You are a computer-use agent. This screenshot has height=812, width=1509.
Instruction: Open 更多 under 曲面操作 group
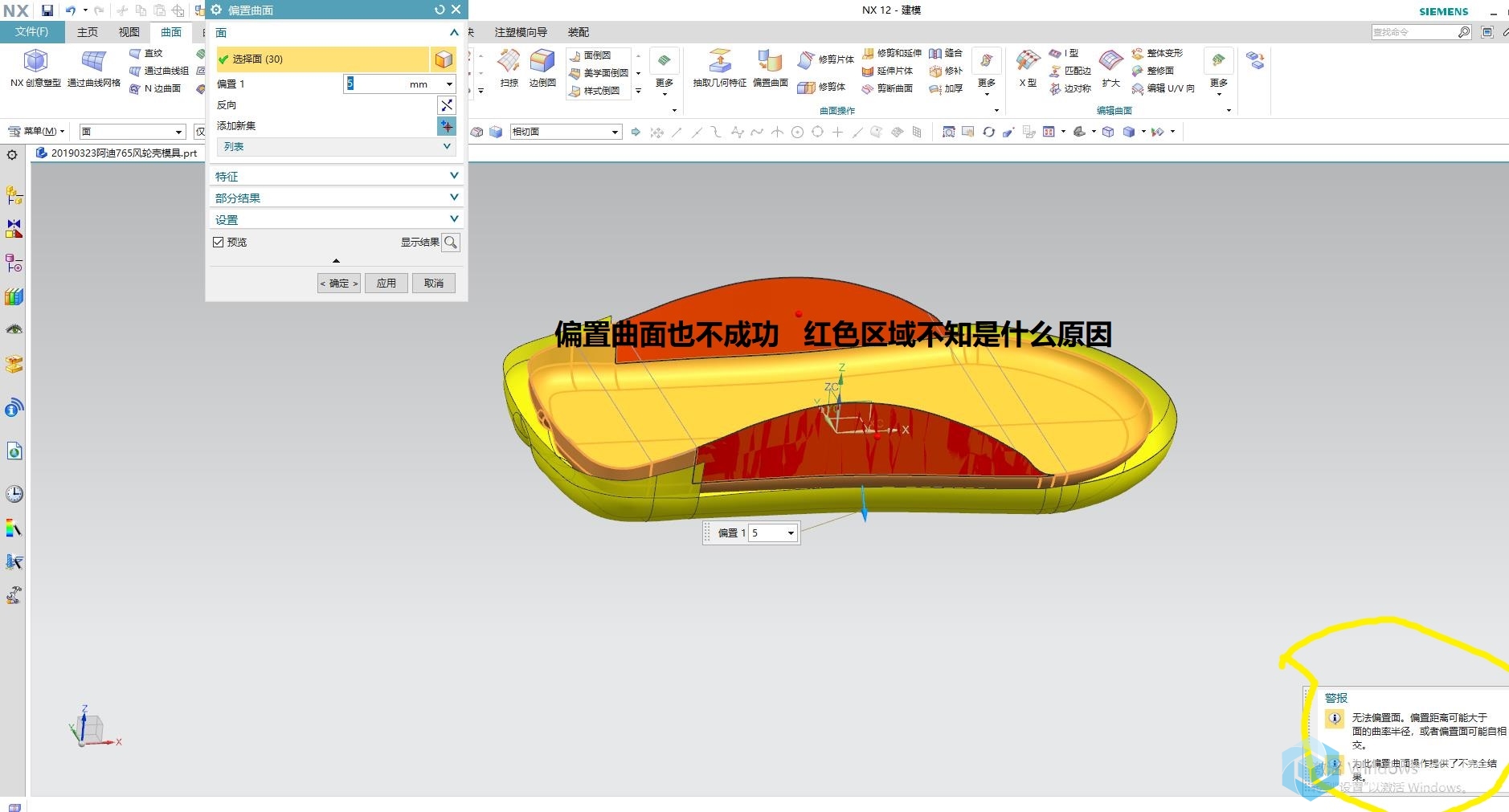(x=987, y=72)
